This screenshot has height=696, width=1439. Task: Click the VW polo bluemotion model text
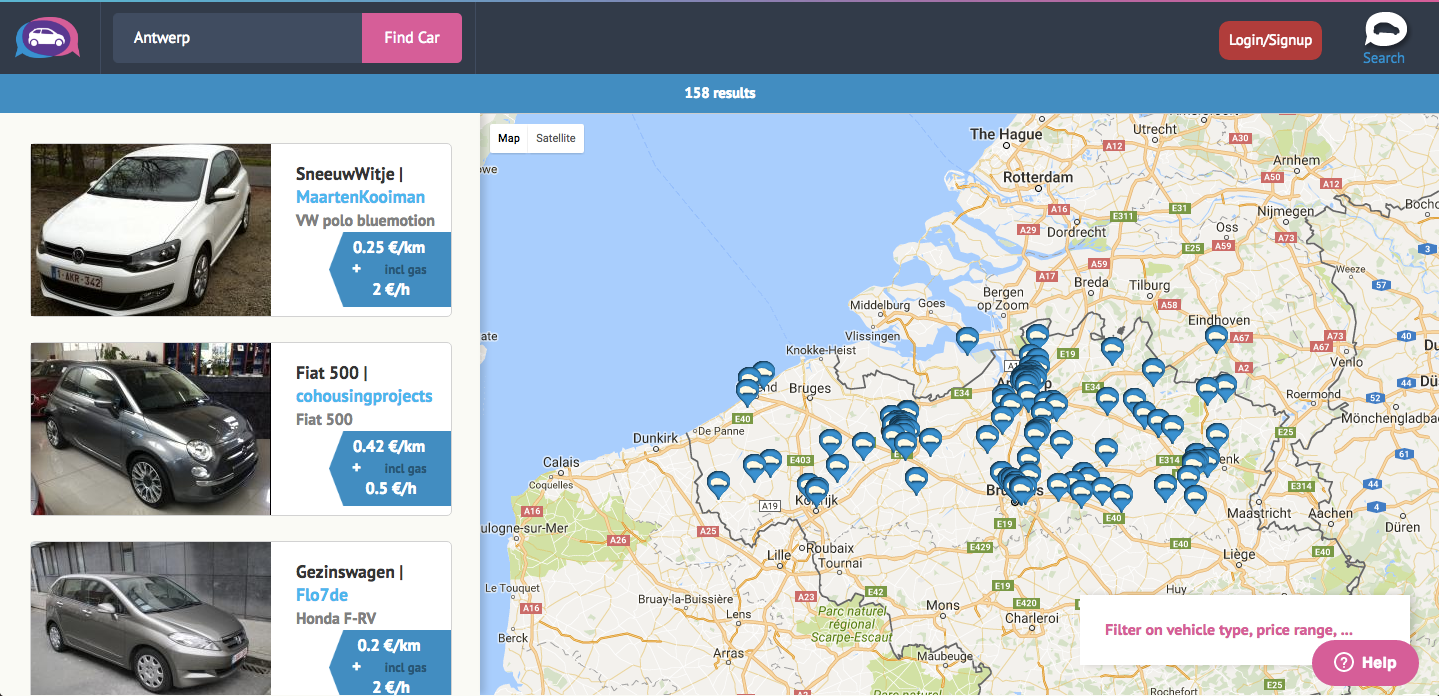point(365,220)
